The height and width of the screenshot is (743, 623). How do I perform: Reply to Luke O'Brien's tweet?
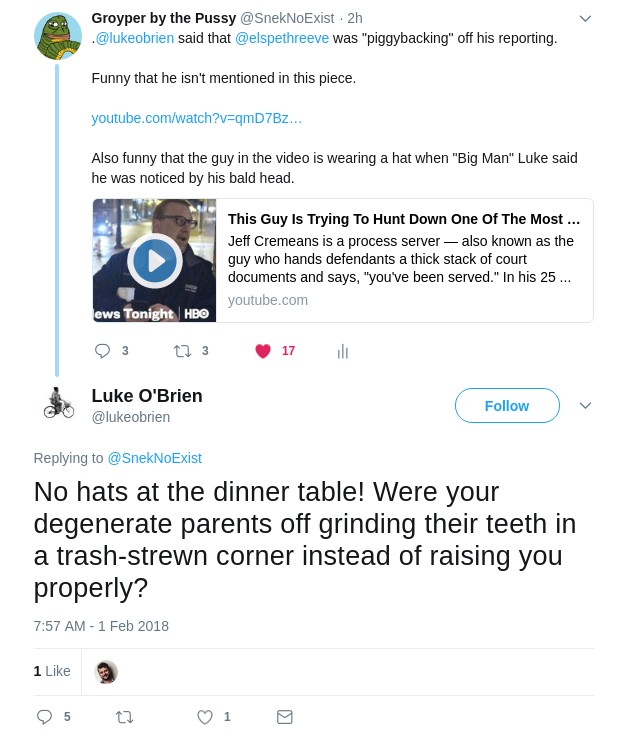tap(44, 717)
